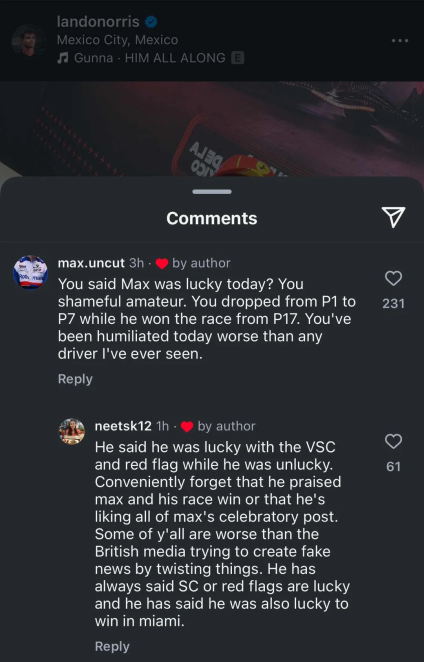Like the neetsk12 reply with the heart
Image resolution: width=424 pixels, height=662 pixels.
tap(394, 441)
